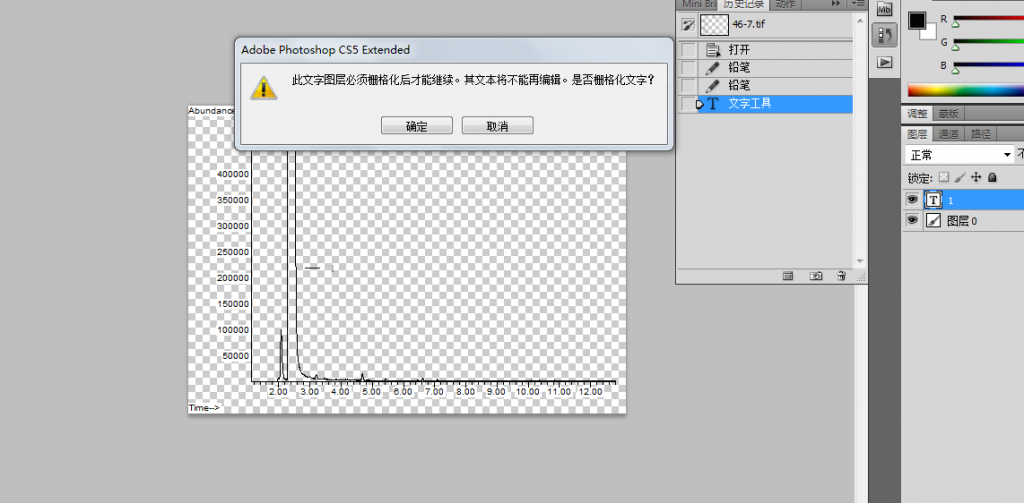Pick a color from the spectrum ramp
1024x503 pixels.
(x=966, y=90)
